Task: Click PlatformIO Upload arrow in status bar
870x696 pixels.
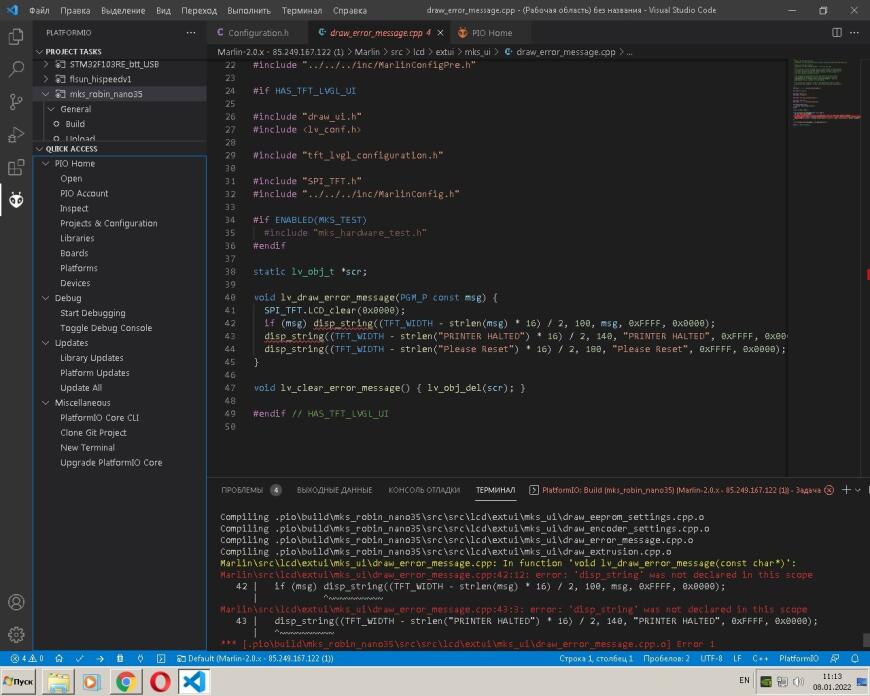Action: click(100, 658)
